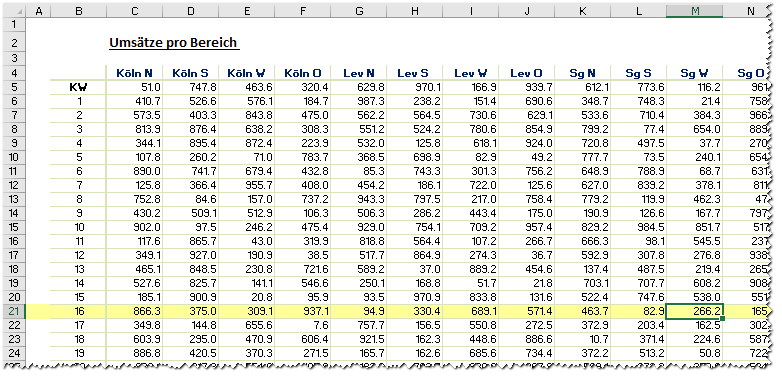Click the KW label cell
The height and width of the screenshot is (378, 782).
[x=78, y=87]
